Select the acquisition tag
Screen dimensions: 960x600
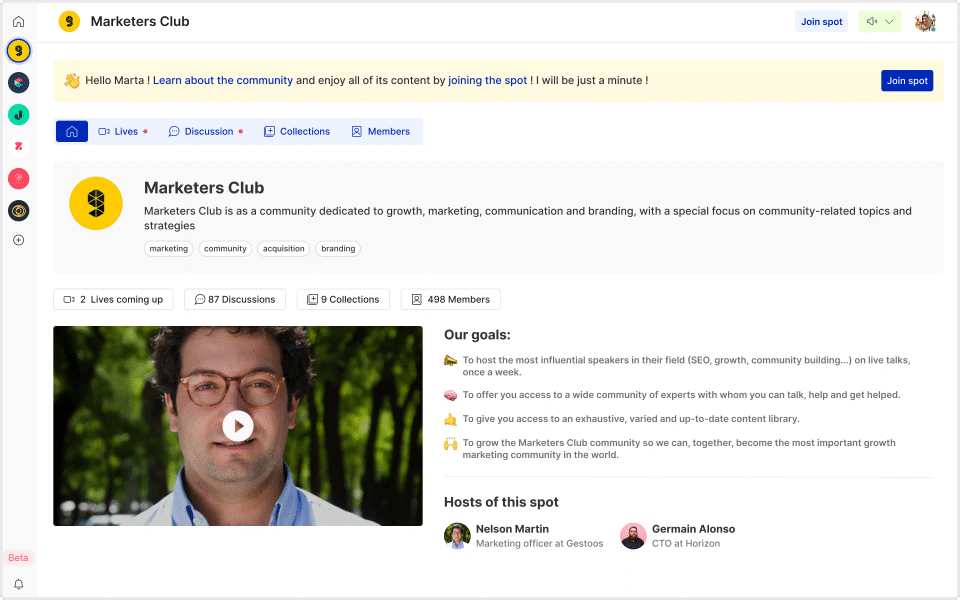pos(283,249)
